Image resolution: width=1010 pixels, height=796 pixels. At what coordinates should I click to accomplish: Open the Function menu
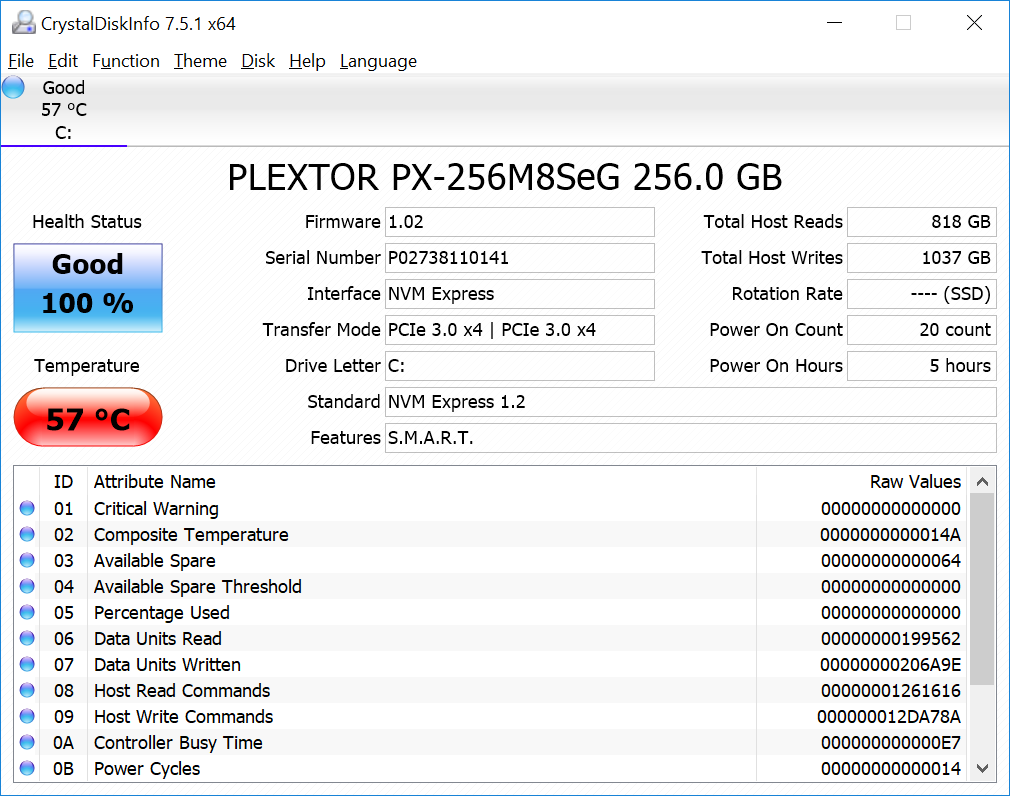click(x=126, y=61)
